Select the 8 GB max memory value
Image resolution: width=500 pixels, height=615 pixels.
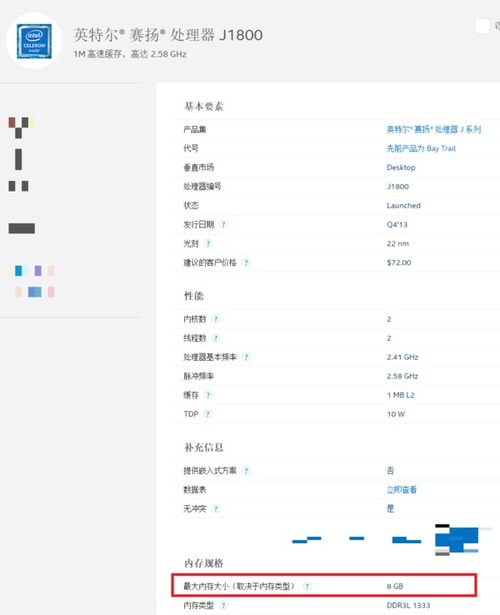395,586
